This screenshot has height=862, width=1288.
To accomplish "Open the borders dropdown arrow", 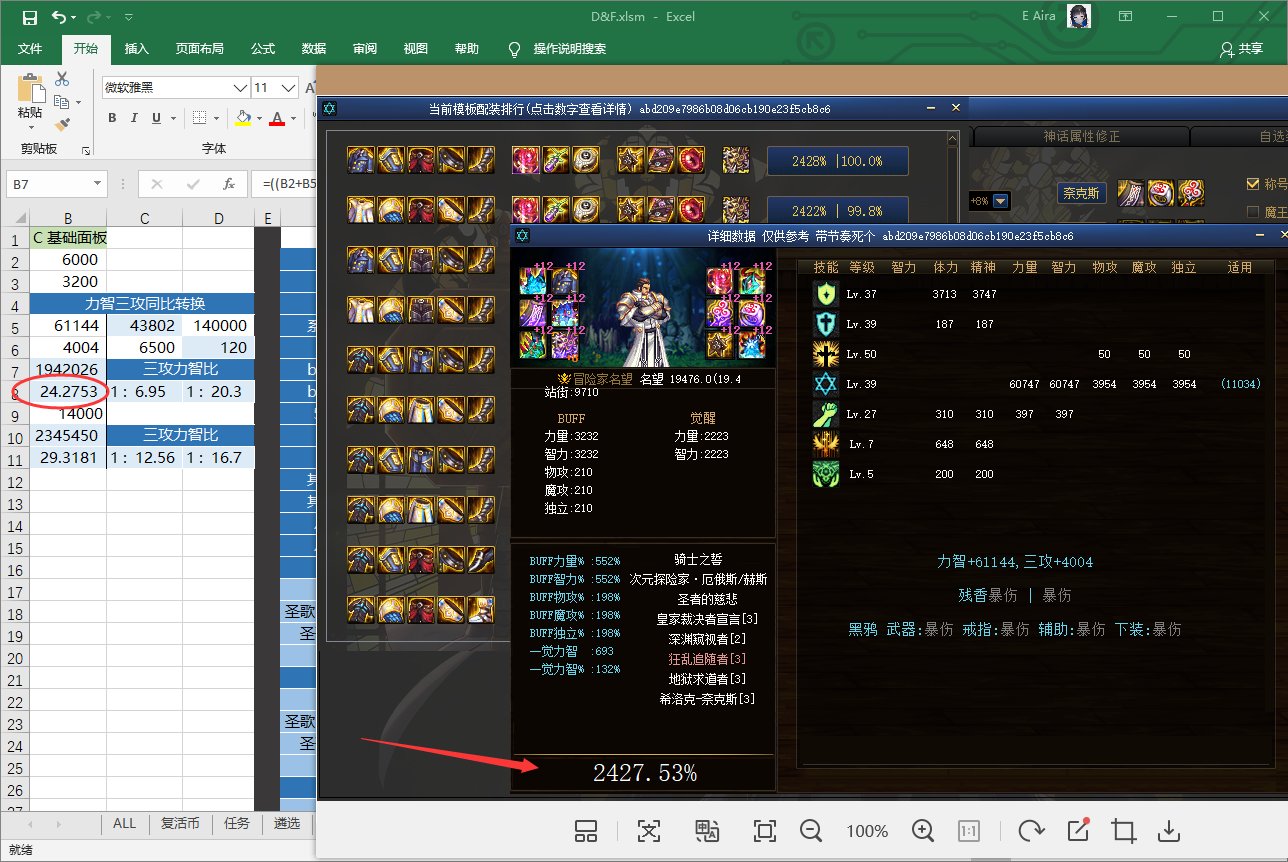I will [x=216, y=118].
